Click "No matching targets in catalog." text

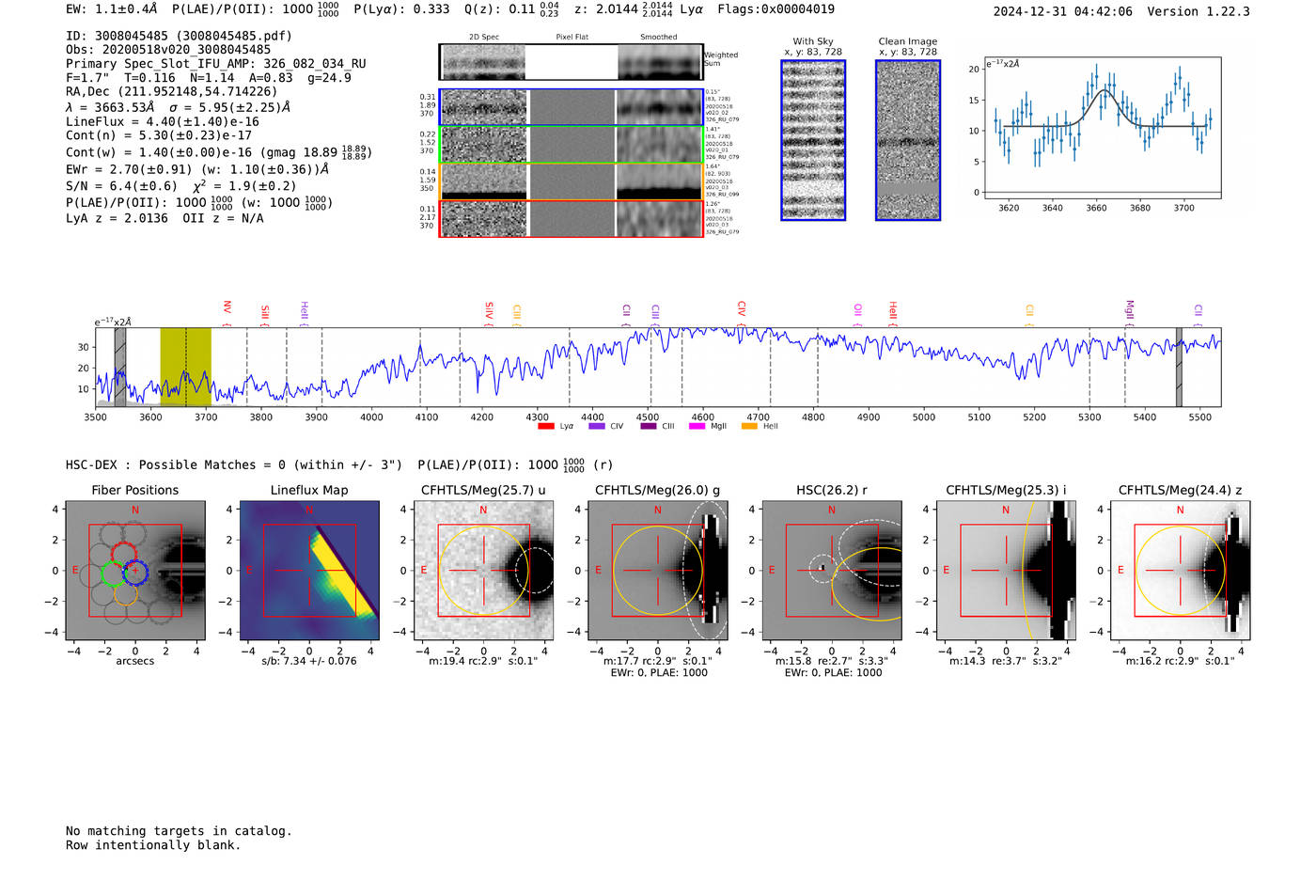click(x=179, y=831)
